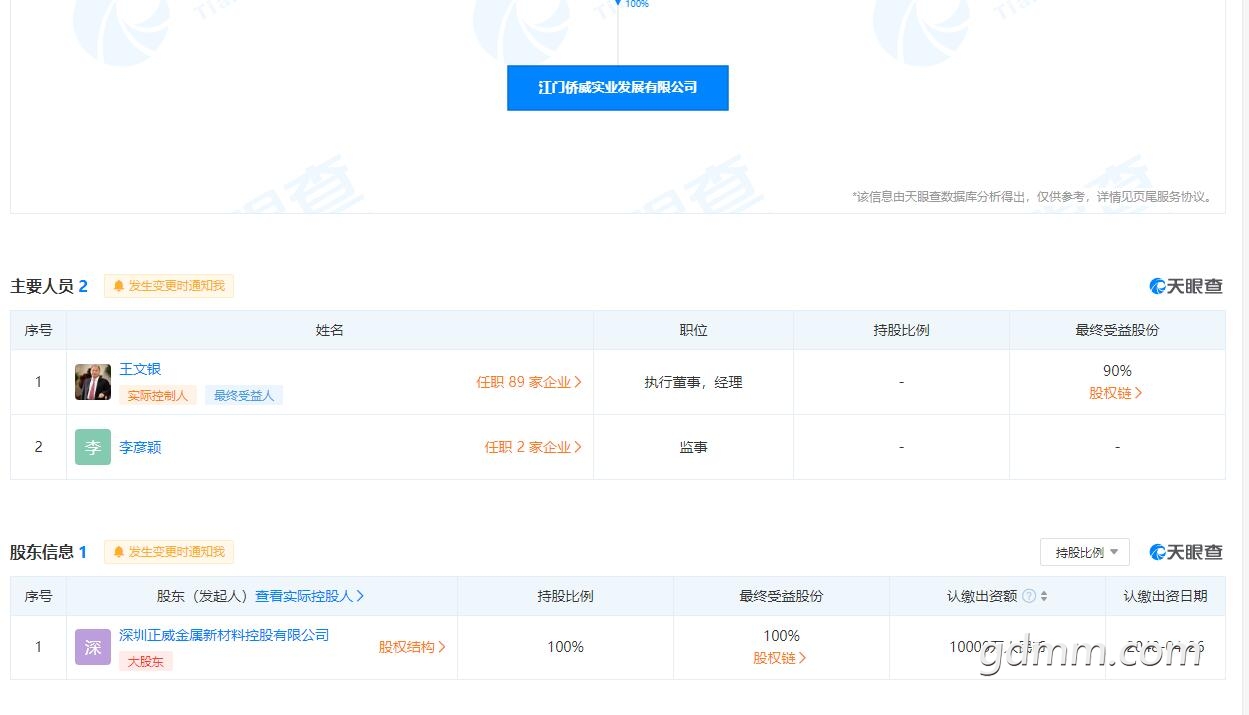Click 王文银 portrait photo
This screenshot has height=715, width=1249.
click(93, 382)
